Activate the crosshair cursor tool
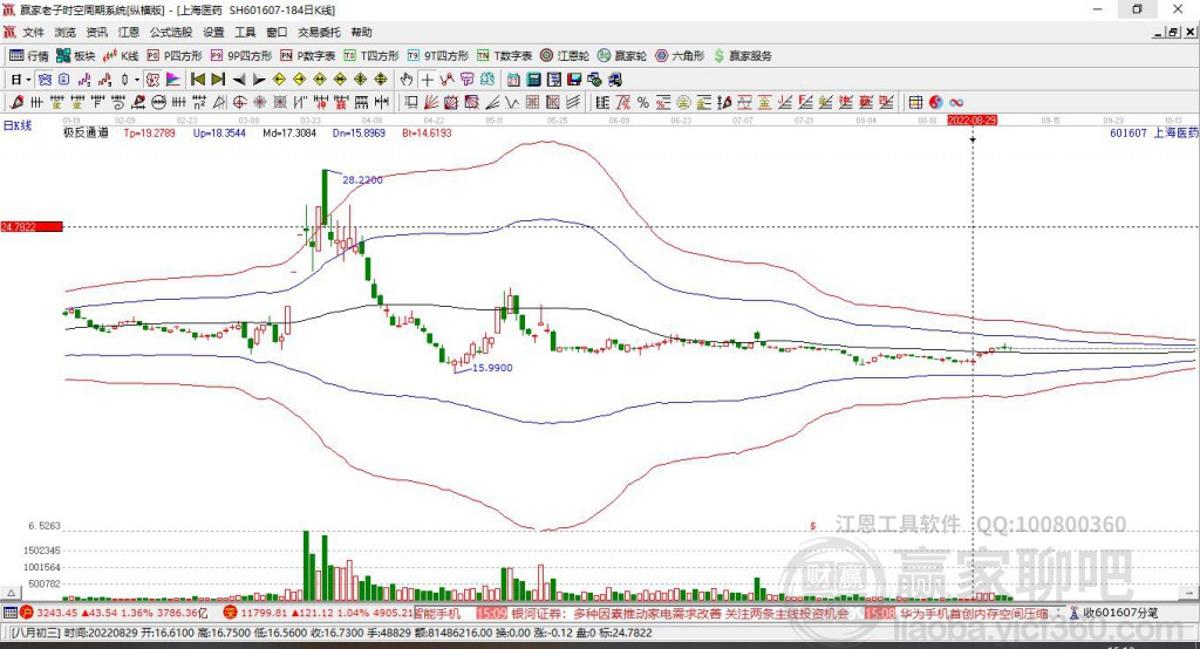The image size is (1200, 649). pyautogui.click(x=427, y=78)
